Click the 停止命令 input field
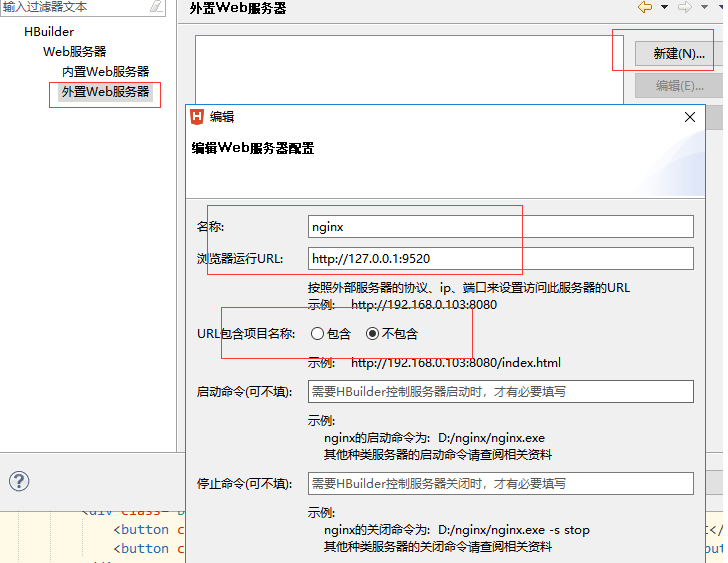Image resolution: width=728 pixels, height=563 pixels. (500, 484)
